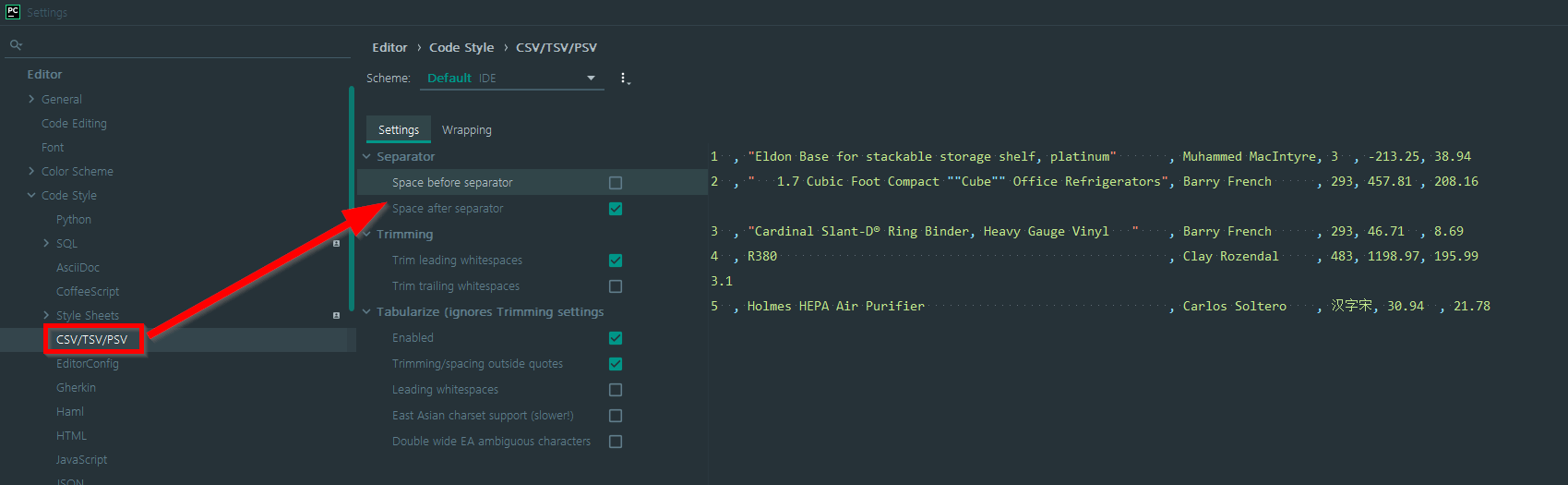The height and width of the screenshot is (485, 1568).
Task: Collapse the Trimming section
Action: point(366,235)
